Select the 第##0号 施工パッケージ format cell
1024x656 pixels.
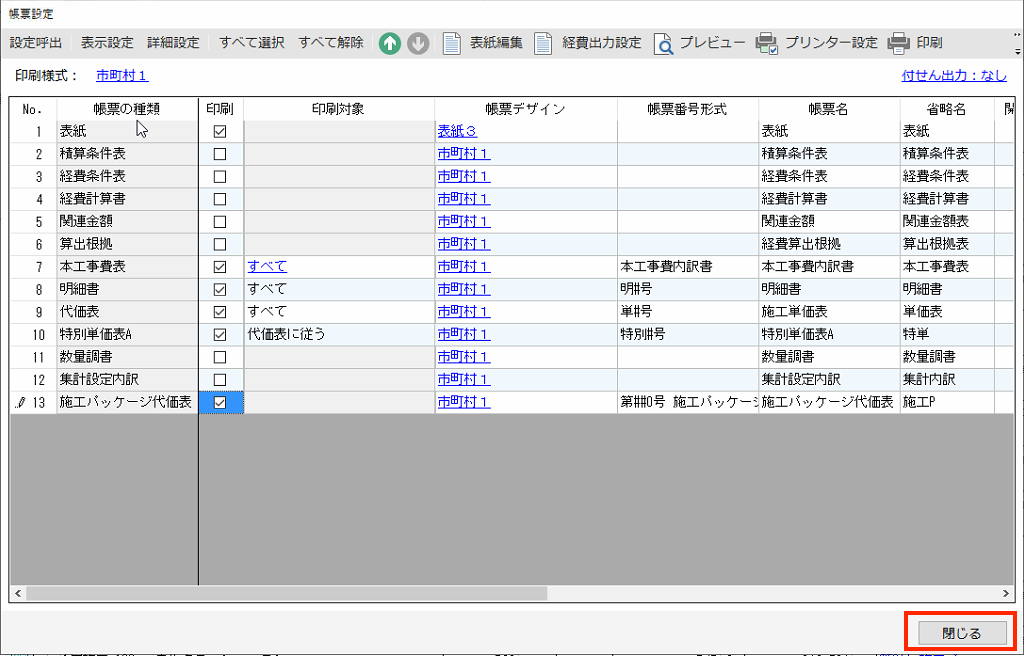pyautogui.click(x=688, y=402)
